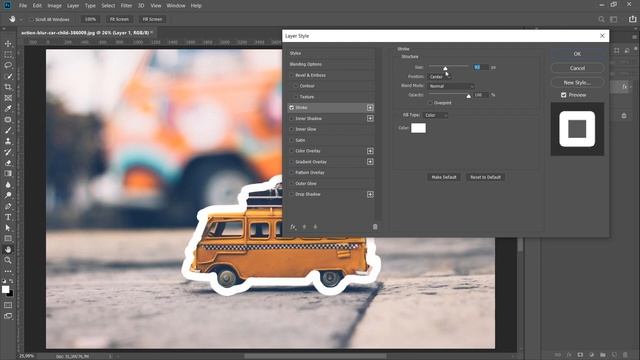This screenshot has height=360, width=640.
Task: Click the New Style button
Action: (x=577, y=82)
